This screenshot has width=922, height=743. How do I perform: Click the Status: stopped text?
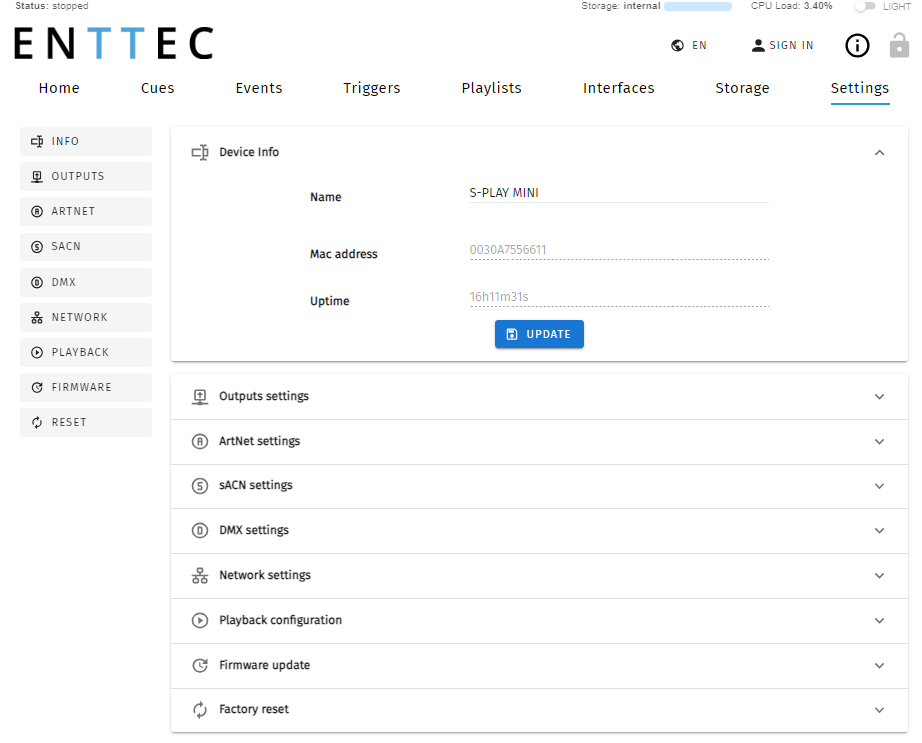52,6
